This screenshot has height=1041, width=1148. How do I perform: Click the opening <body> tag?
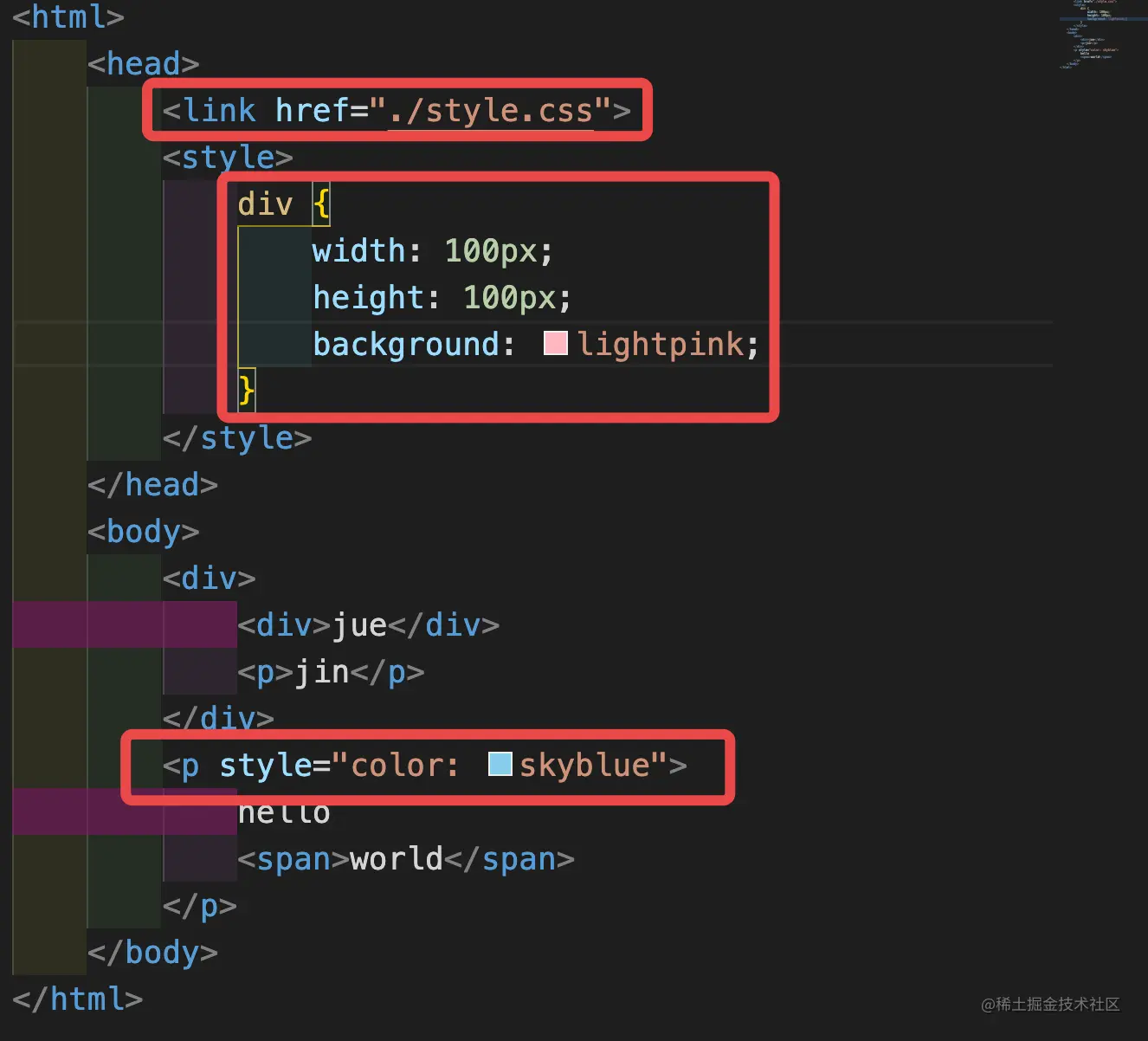click(x=144, y=532)
